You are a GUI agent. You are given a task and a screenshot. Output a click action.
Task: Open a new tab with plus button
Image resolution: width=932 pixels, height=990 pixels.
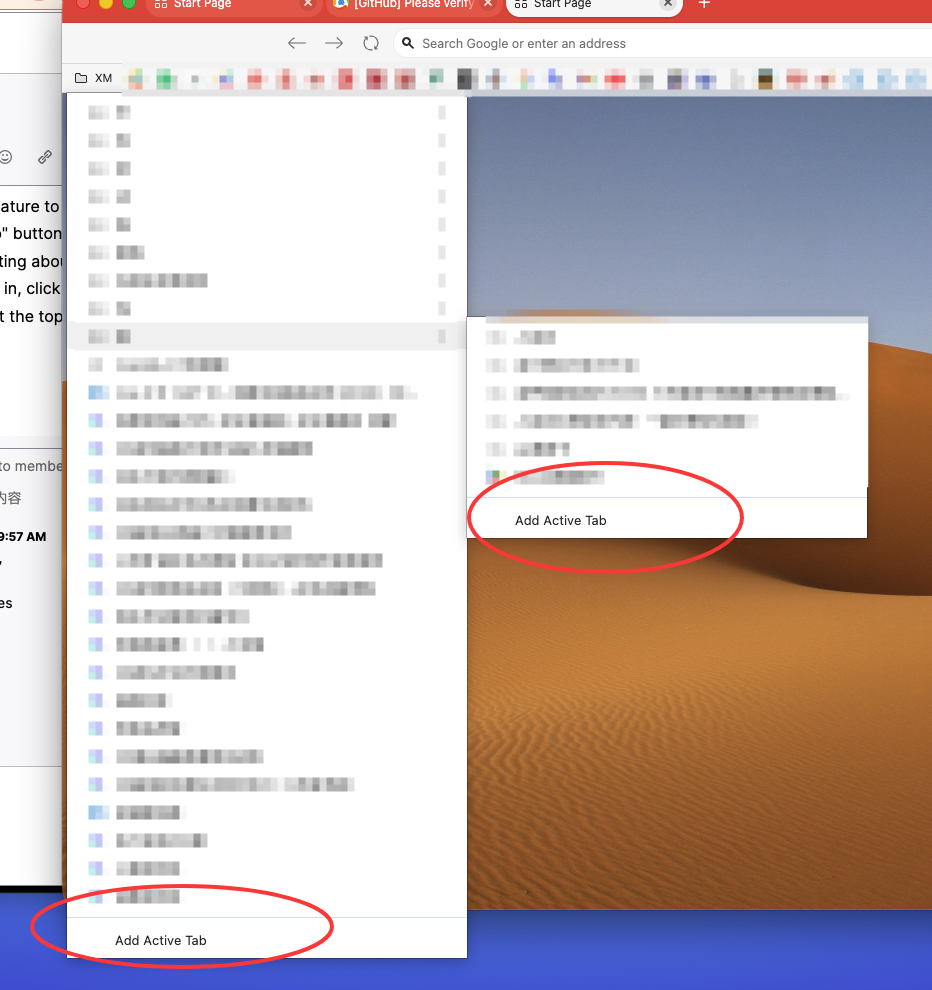pos(704,4)
